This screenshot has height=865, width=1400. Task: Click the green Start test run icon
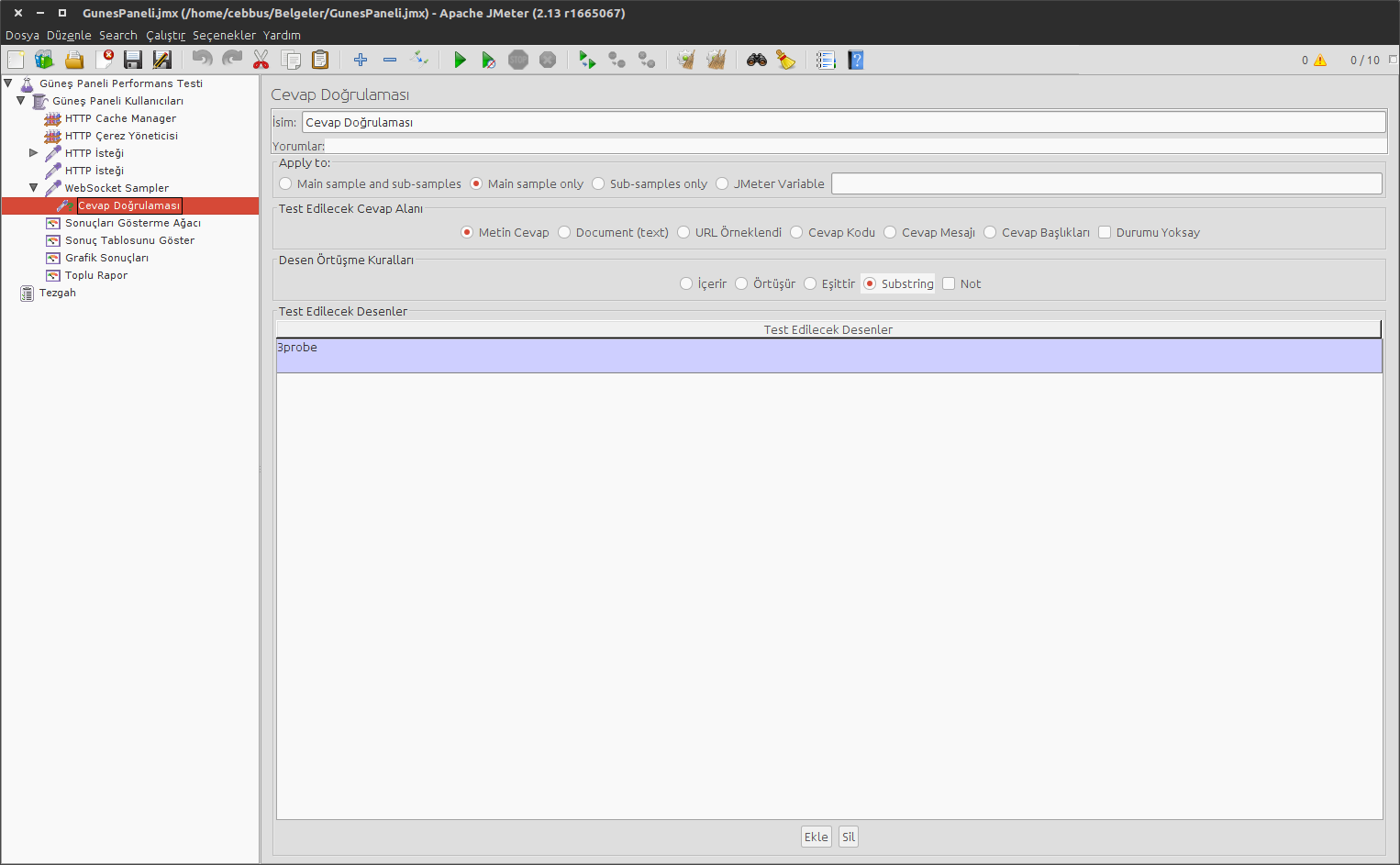[460, 61]
